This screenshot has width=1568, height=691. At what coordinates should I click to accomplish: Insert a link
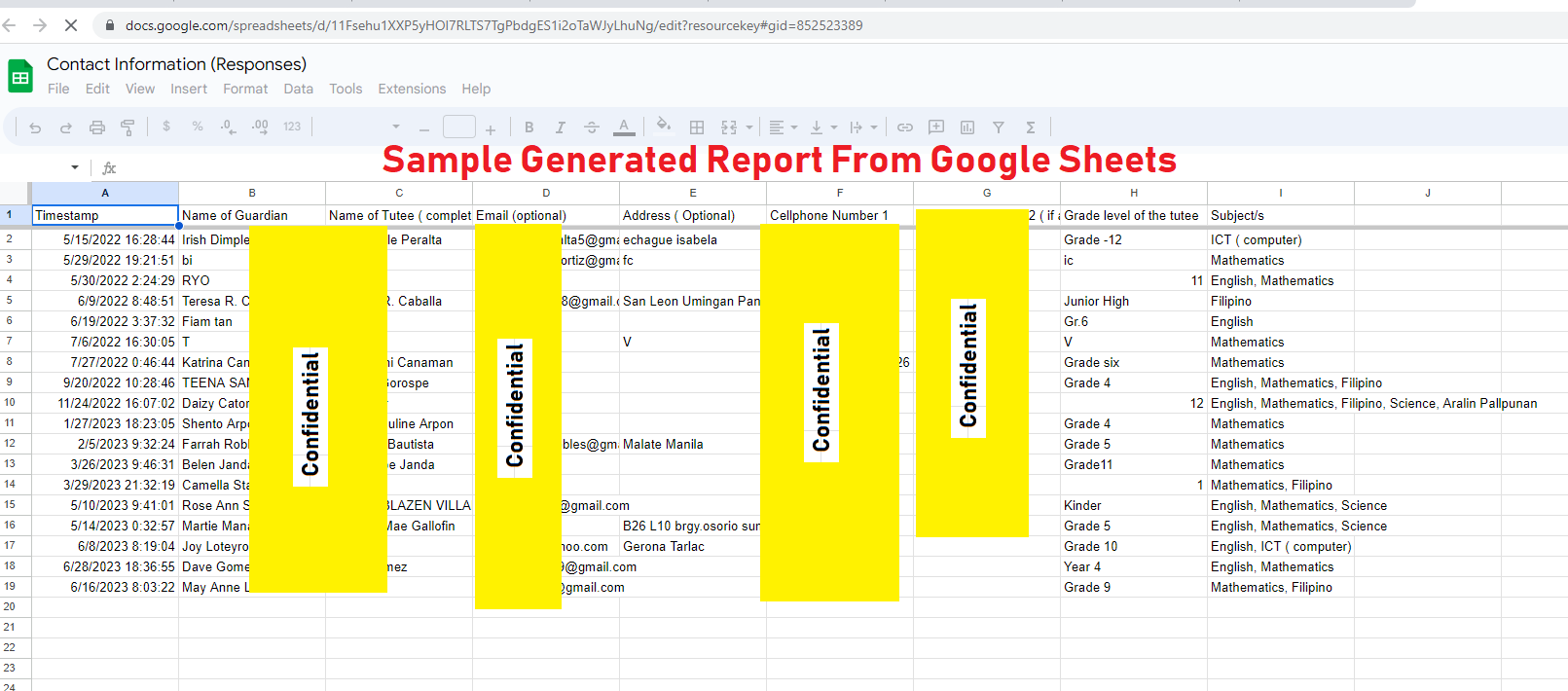[905, 127]
